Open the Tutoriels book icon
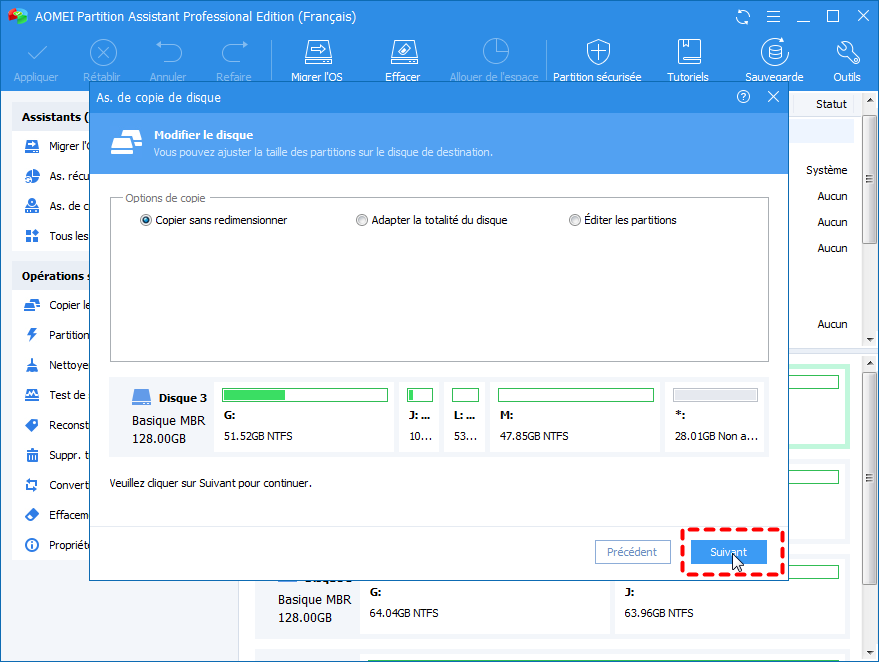This screenshot has width=879, height=662. coord(689,52)
